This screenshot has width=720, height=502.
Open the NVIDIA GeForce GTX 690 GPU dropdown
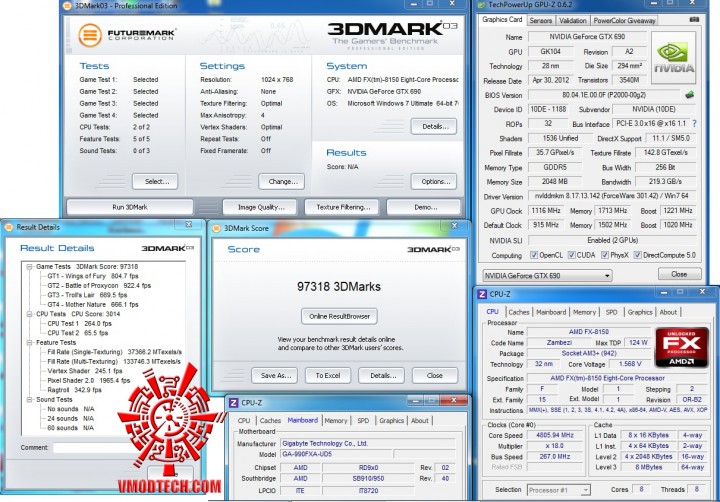click(x=547, y=276)
